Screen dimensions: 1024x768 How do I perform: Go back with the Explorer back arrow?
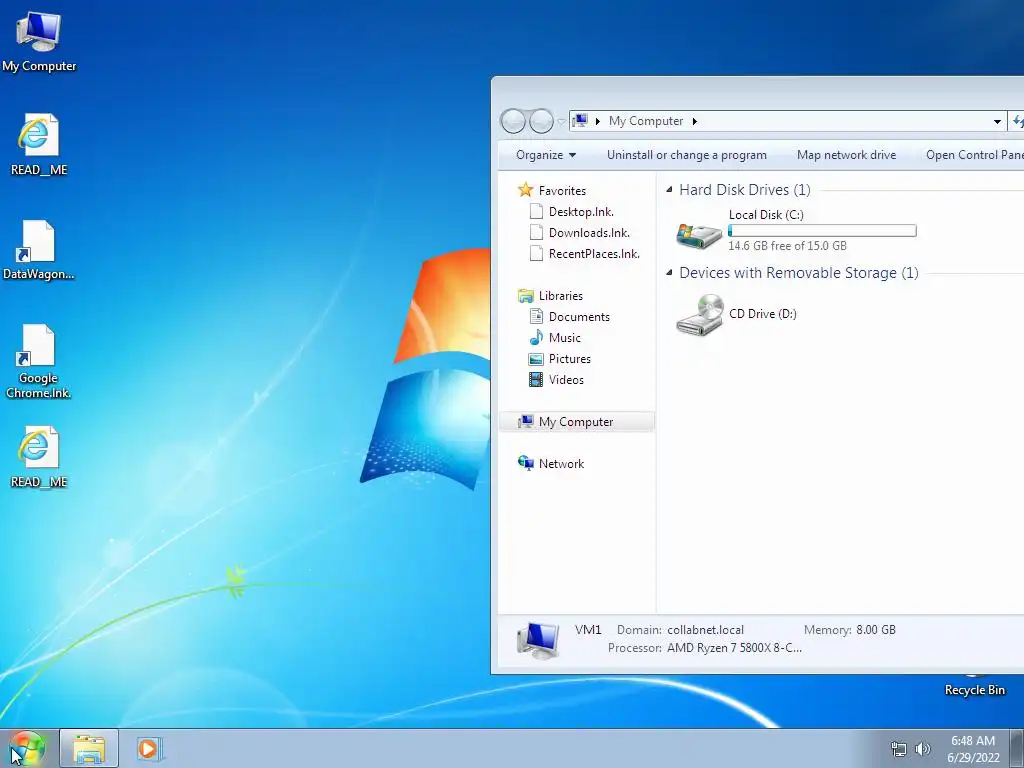513,121
